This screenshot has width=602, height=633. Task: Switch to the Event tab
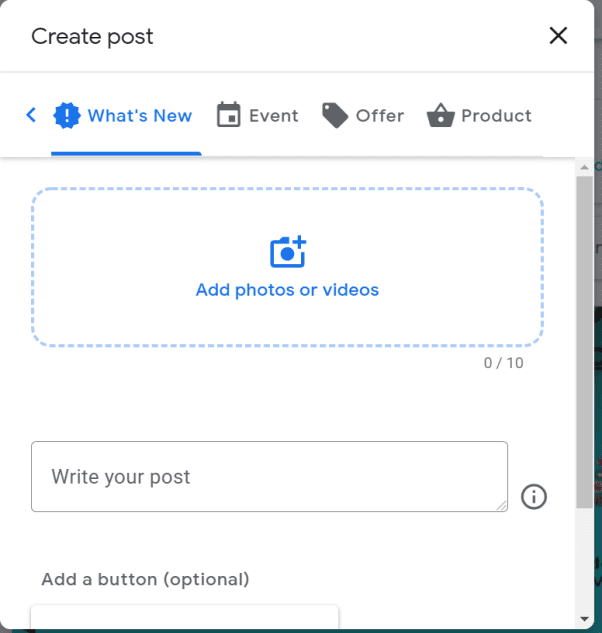258,115
